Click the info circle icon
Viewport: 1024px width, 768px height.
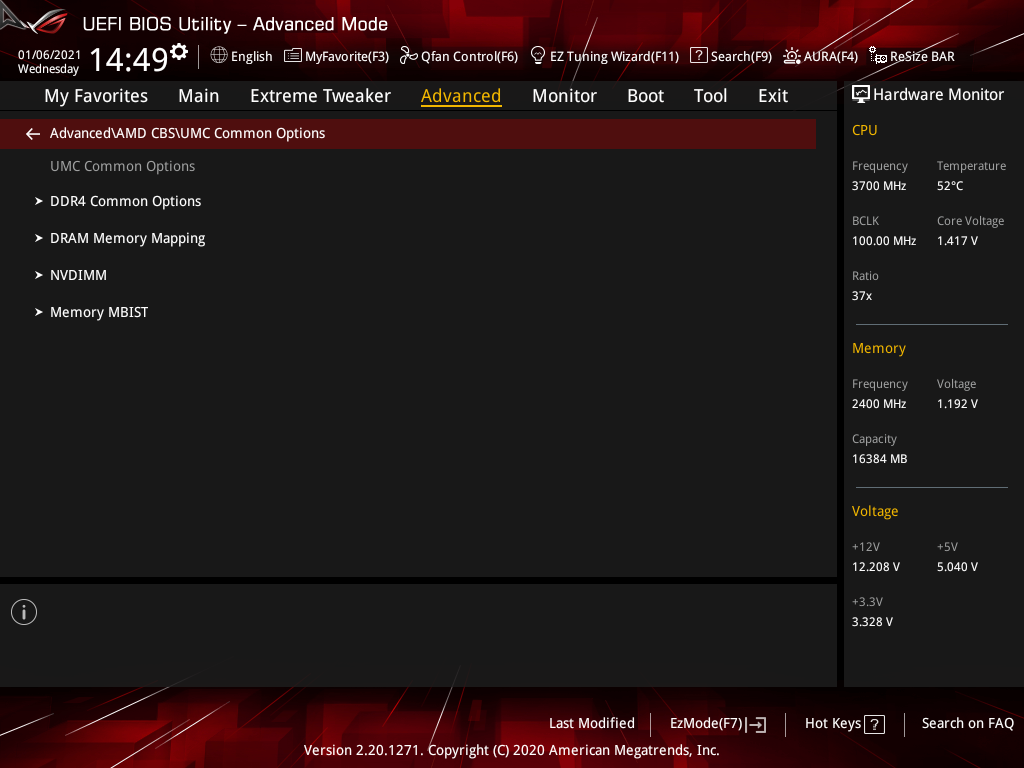tap(24, 612)
